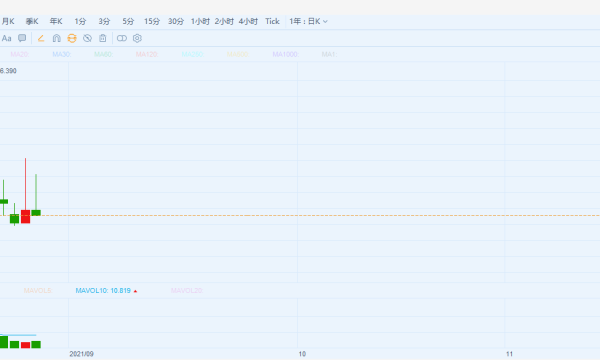Toggle the MA120 indicator label
The image size is (600, 360).
point(147,54)
